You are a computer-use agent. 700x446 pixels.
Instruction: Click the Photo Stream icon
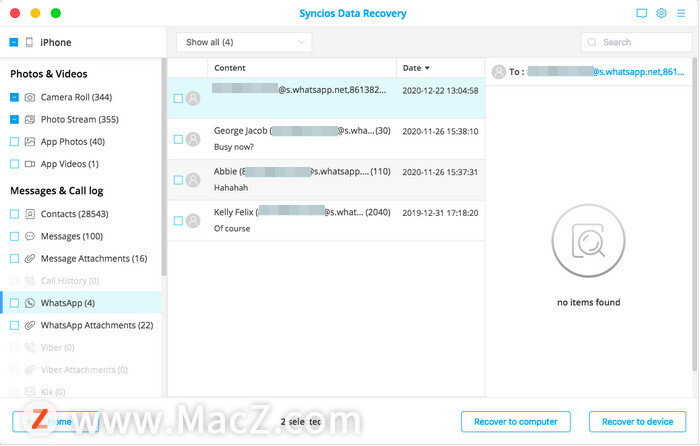(30, 120)
